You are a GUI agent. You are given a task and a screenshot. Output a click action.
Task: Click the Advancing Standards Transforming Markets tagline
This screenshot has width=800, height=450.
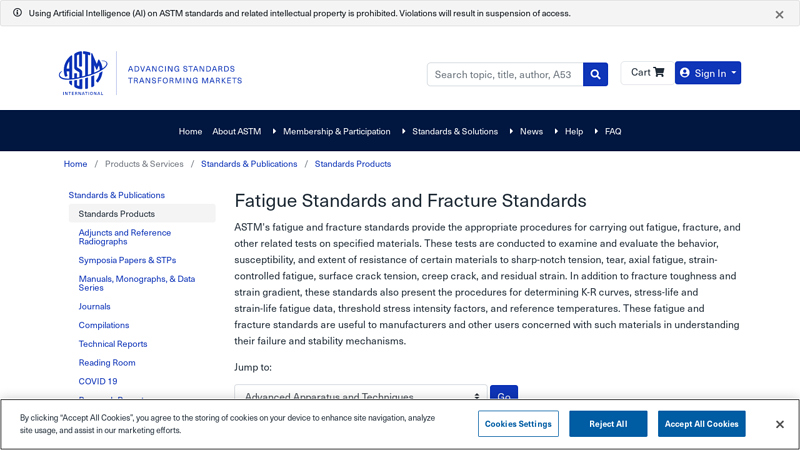tap(185, 74)
